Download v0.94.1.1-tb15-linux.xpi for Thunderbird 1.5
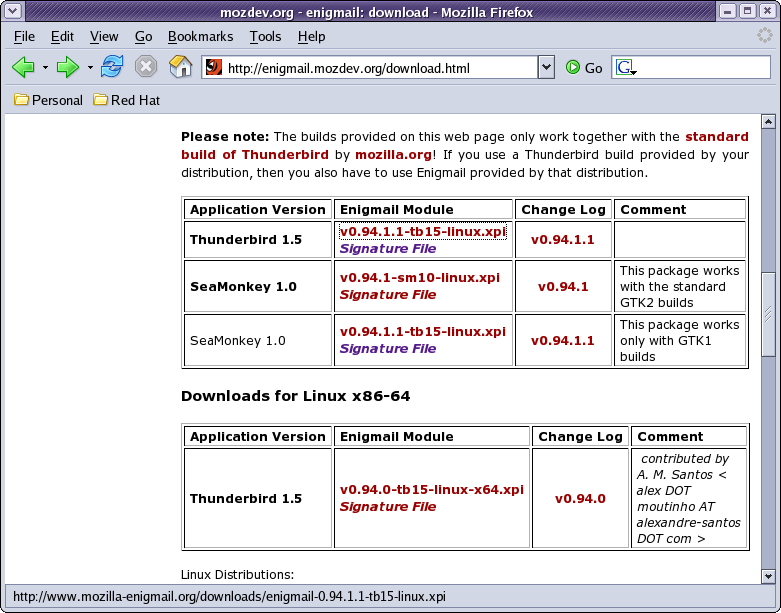This screenshot has height=613, width=781. [x=422, y=232]
